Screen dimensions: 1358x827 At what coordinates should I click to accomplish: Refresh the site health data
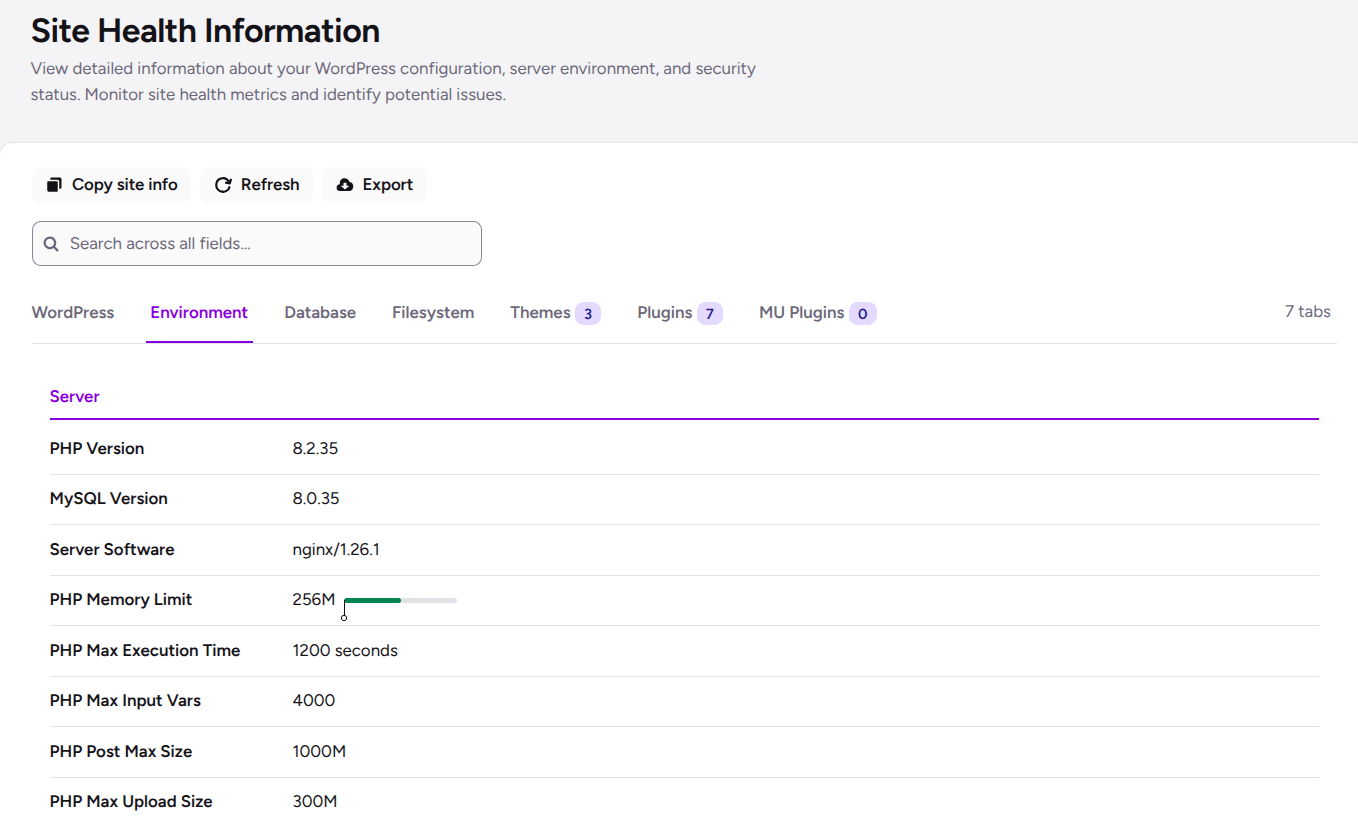tap(257, 185)
